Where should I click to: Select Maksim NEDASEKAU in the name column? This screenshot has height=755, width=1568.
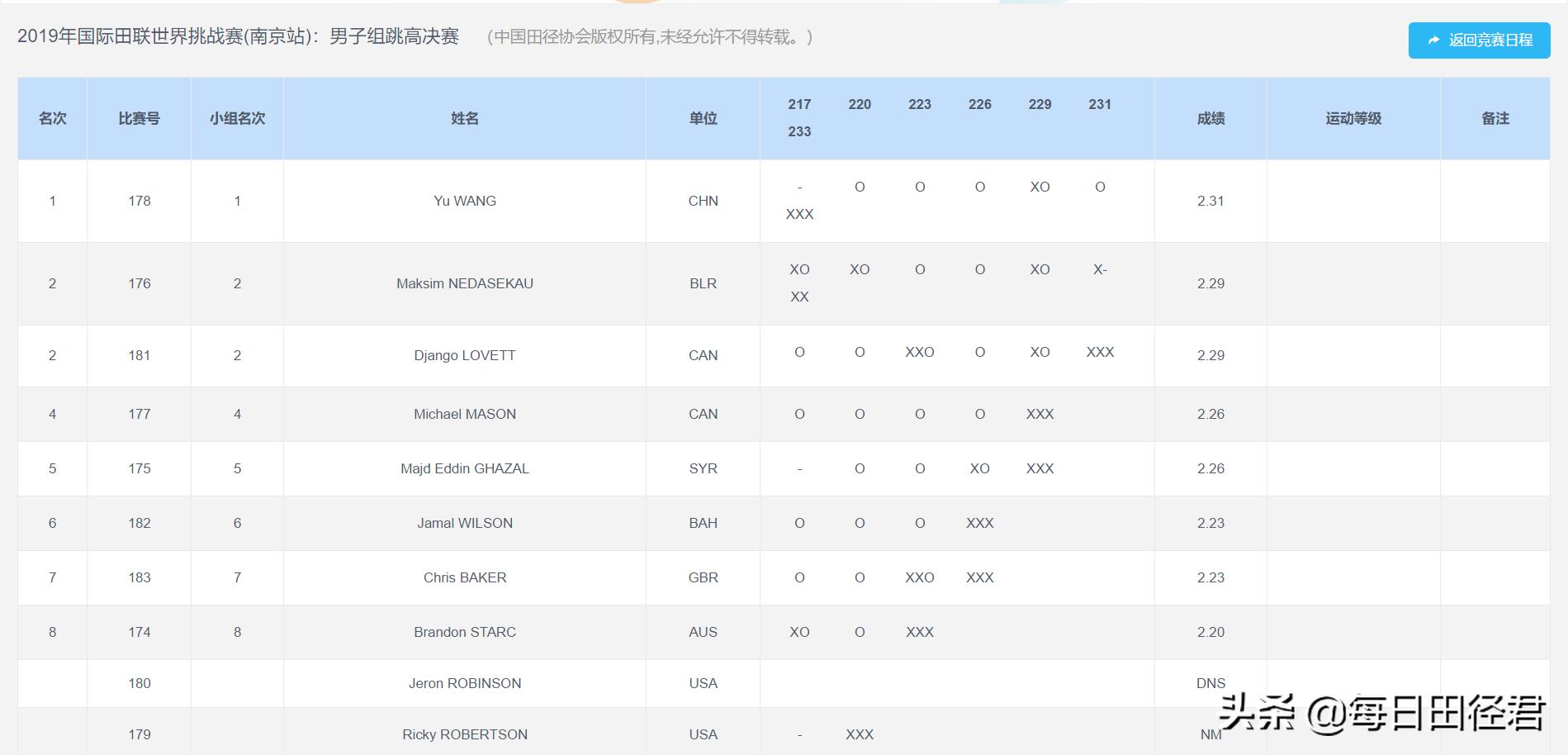464,283
